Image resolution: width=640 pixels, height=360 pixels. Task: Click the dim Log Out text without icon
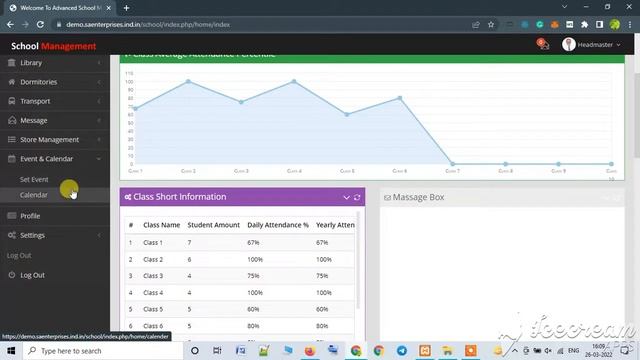(x=19, y=256)
